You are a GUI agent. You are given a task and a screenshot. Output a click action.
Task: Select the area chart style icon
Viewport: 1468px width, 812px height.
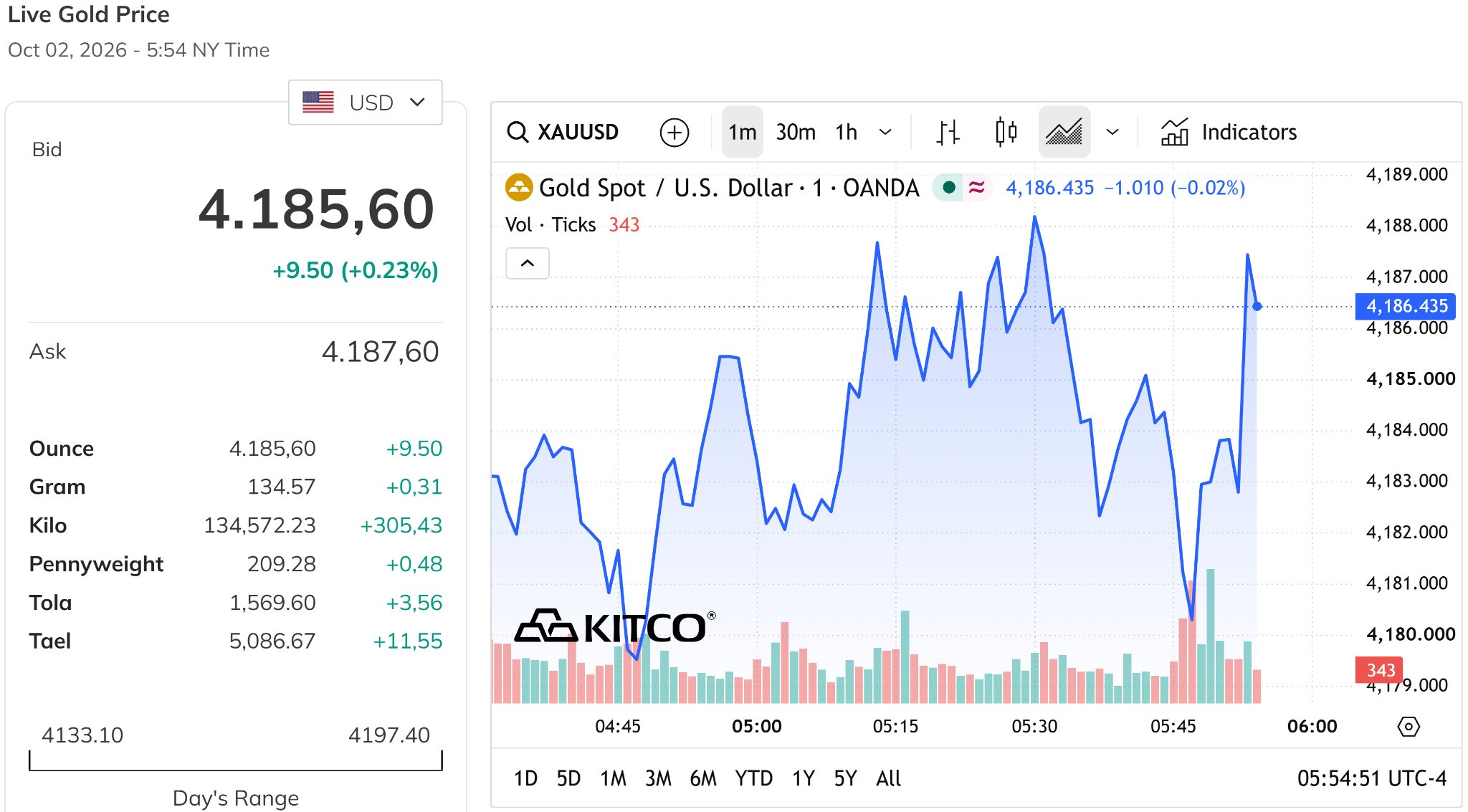[x=1064, y=132]
